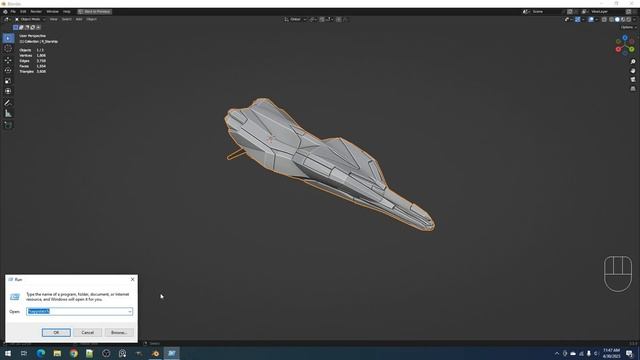Set selection mode to new selection
This screenshot has height=360, width=640.
pos(16,27)
